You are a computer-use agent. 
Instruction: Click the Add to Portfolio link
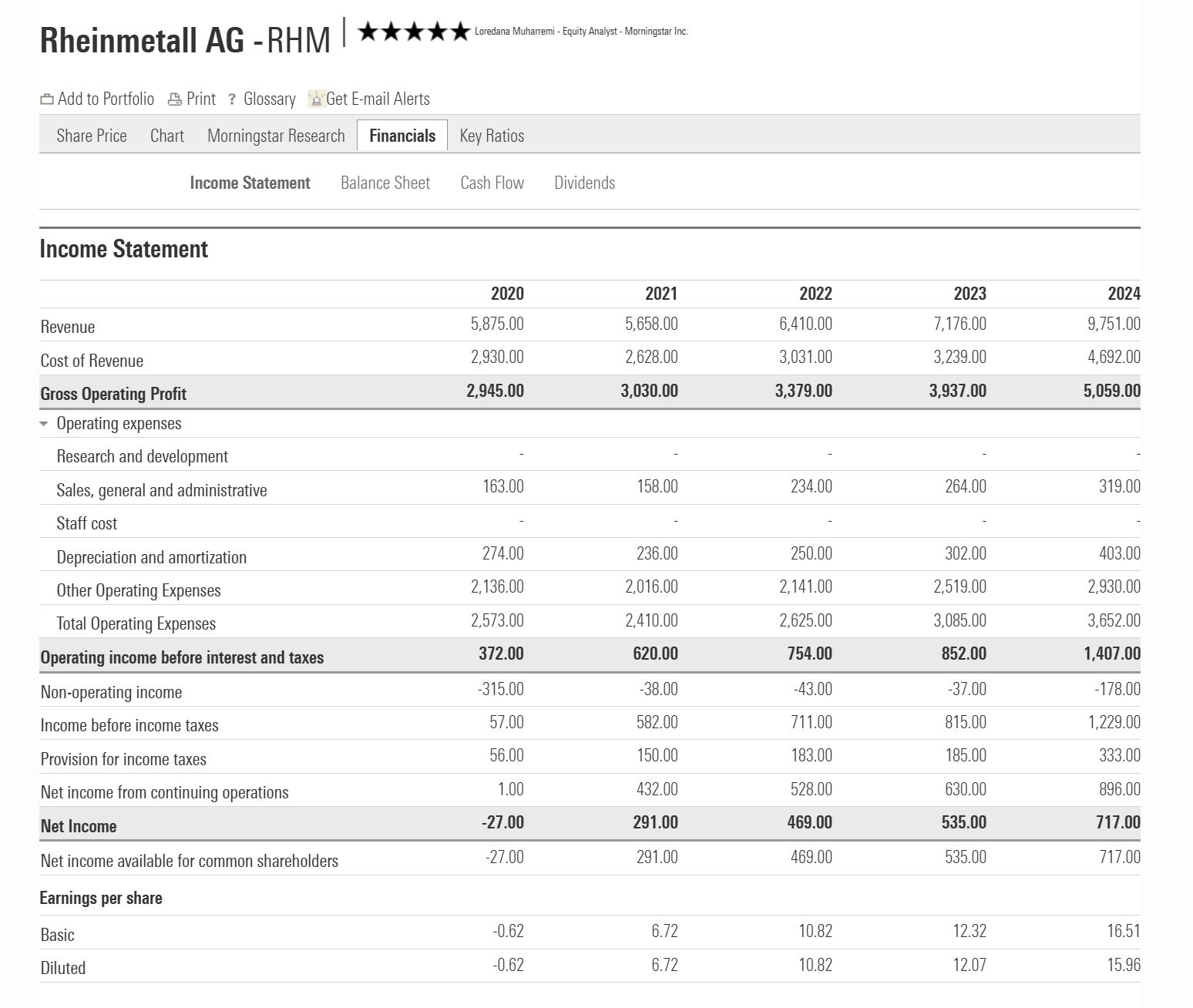tap(106, 99)
